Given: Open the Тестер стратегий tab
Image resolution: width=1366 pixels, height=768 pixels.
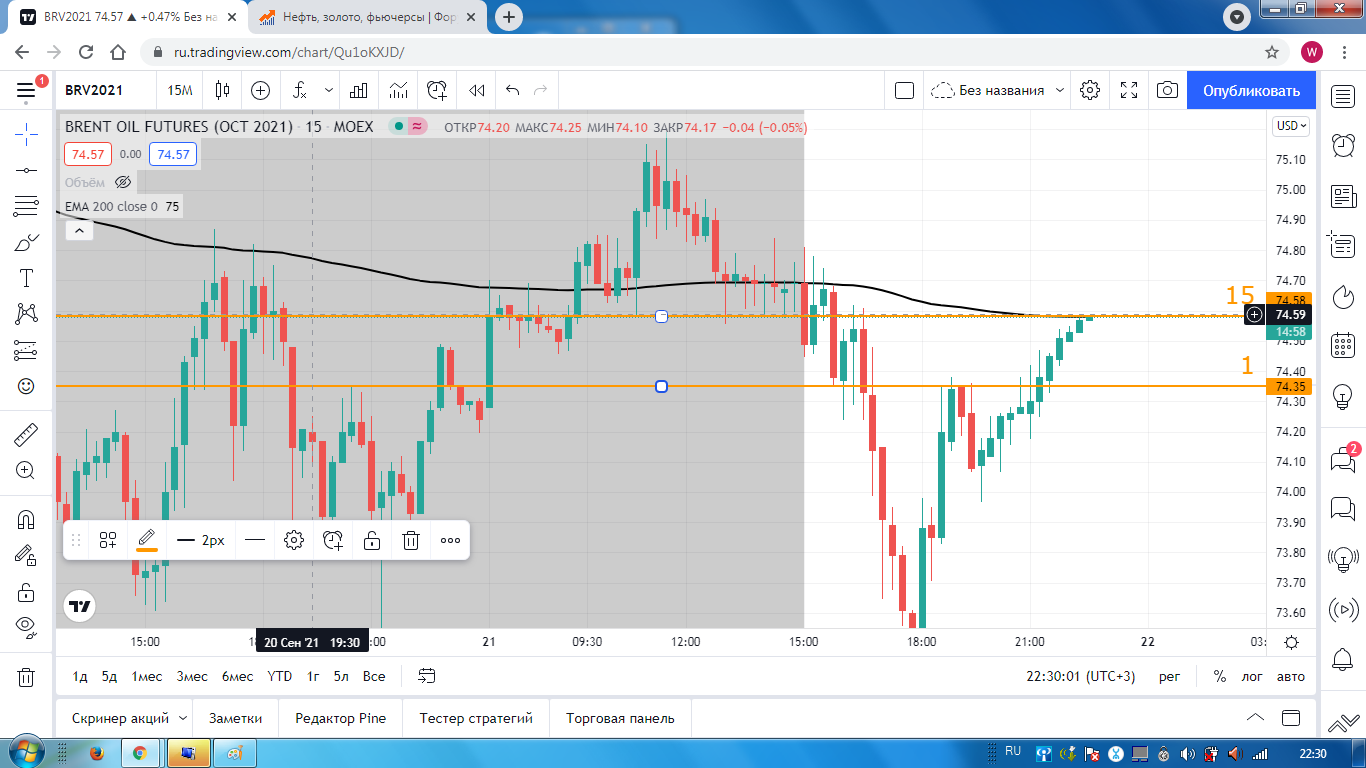Looking at the screenshot, I should (x=476, y=718).
